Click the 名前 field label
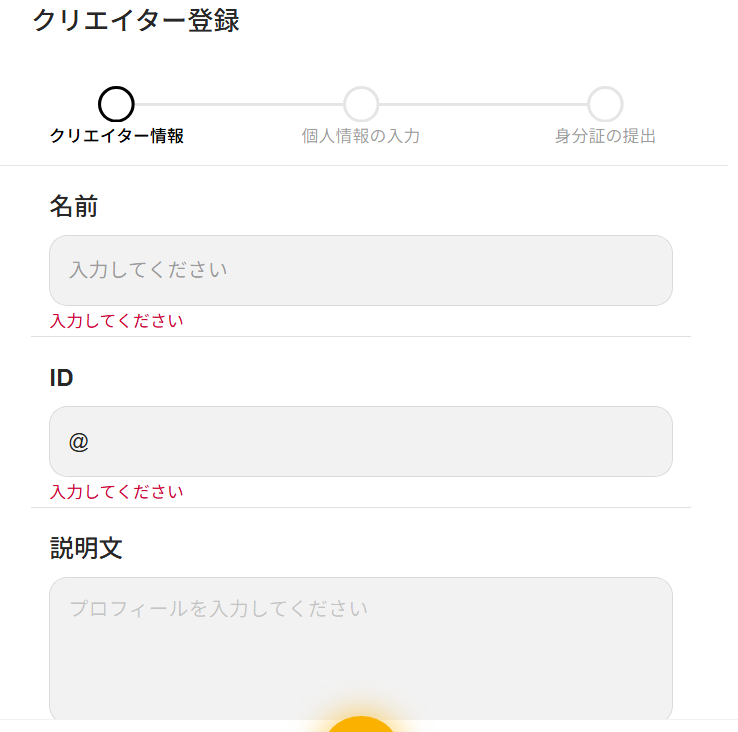This screenshot has width=738, height=732. [74, 206]
